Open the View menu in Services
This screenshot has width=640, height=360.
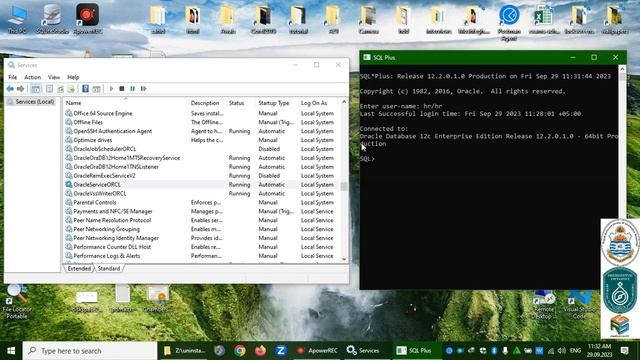coord(54,77)
